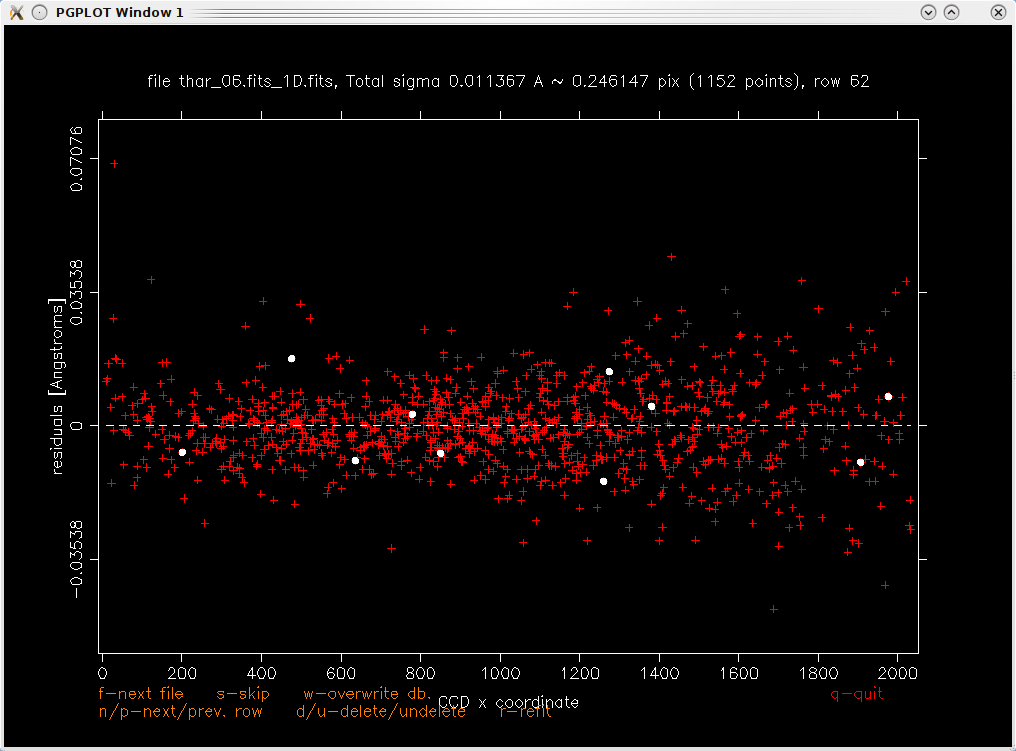Click the 'w-overwrite db.' command text
Screen dimensions: 1016x751
pos(367,693)
